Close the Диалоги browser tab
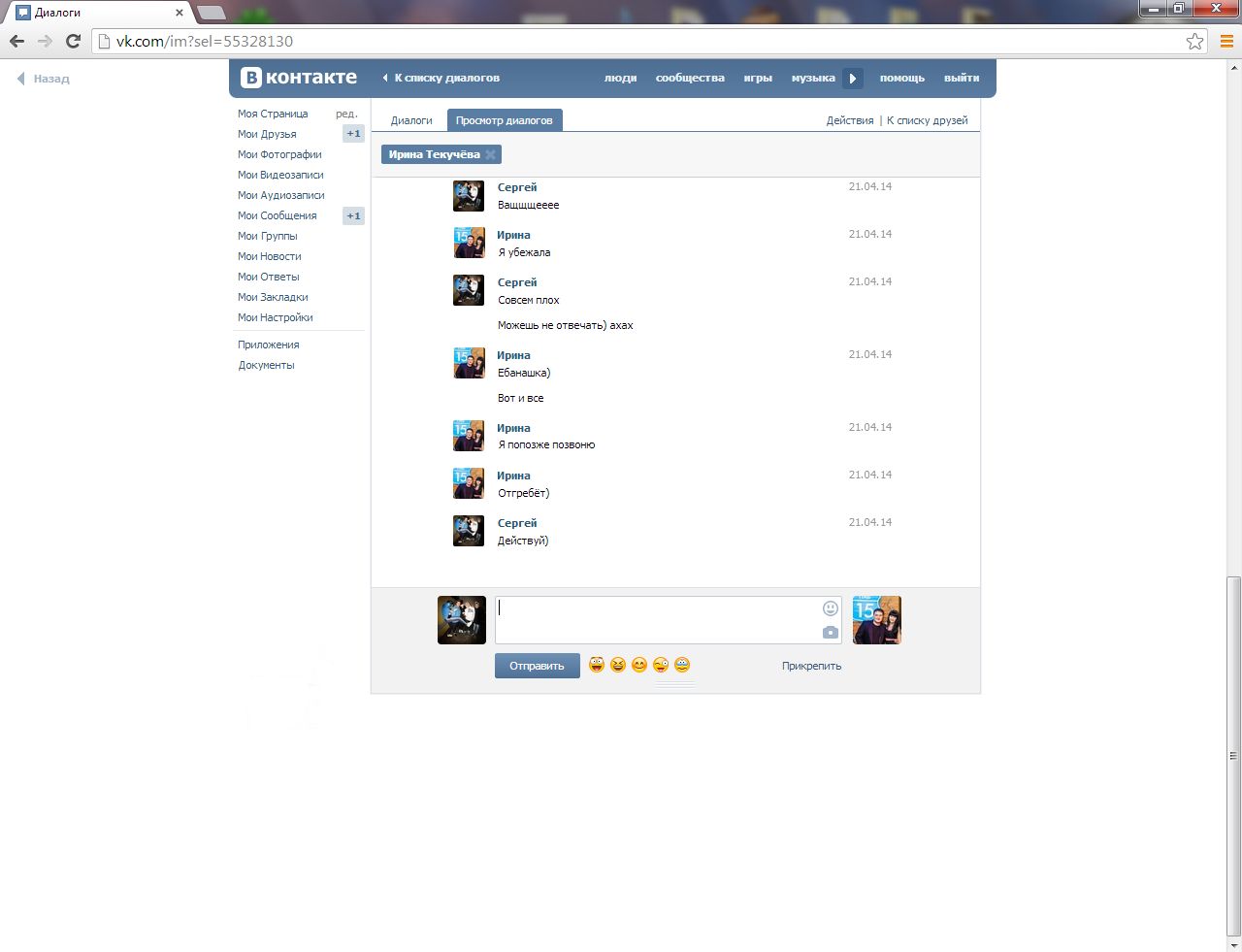The width and height of the screenshot is (1242, 952). point(180,13)
